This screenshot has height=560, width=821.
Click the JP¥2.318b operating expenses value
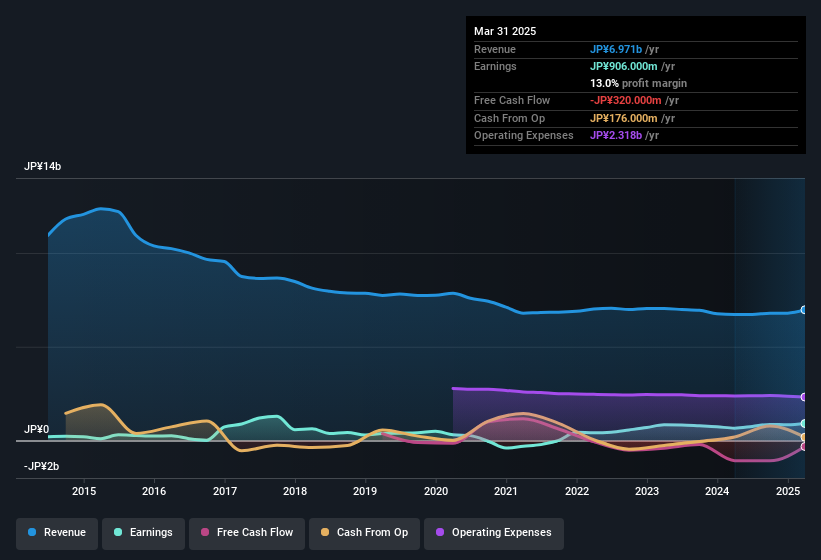[x=616, y=136]
